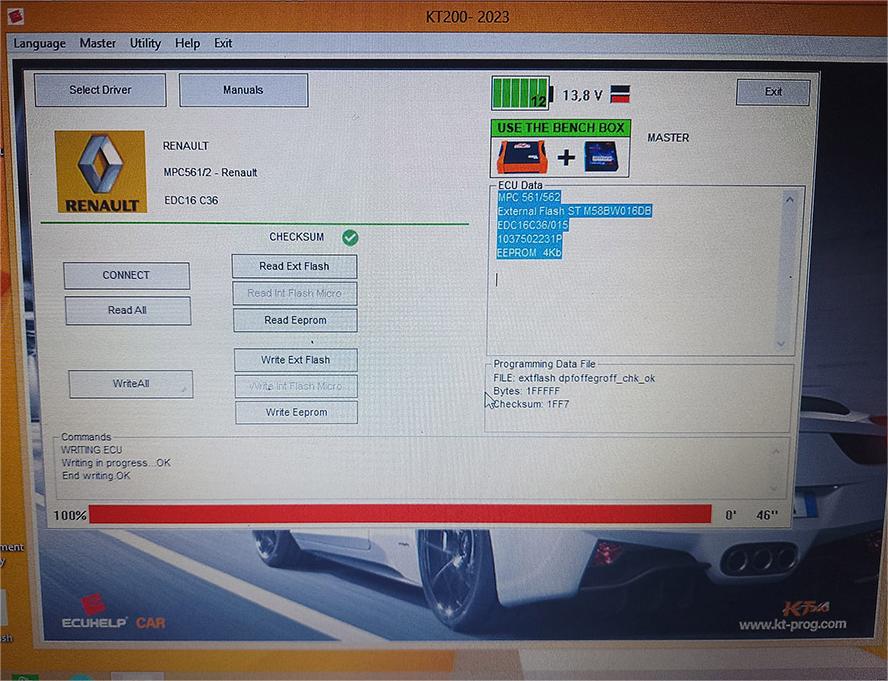Viewport: 888px width, 681px height.
Task: Click the 'WRITING ECU' command line
Action: click(x=91, y=450)
